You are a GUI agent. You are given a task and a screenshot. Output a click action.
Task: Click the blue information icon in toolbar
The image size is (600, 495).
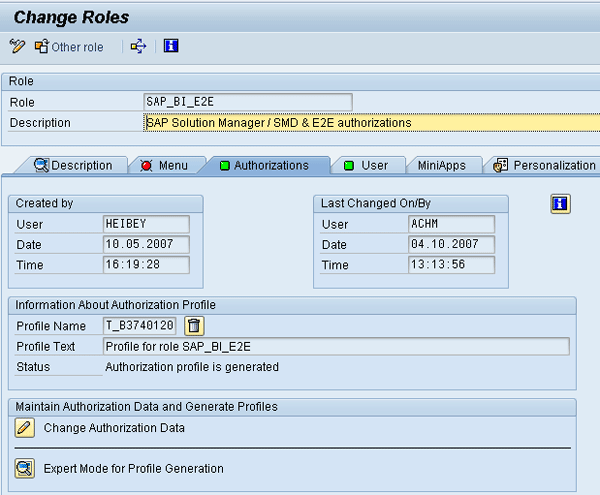click(x=171, y=47)
